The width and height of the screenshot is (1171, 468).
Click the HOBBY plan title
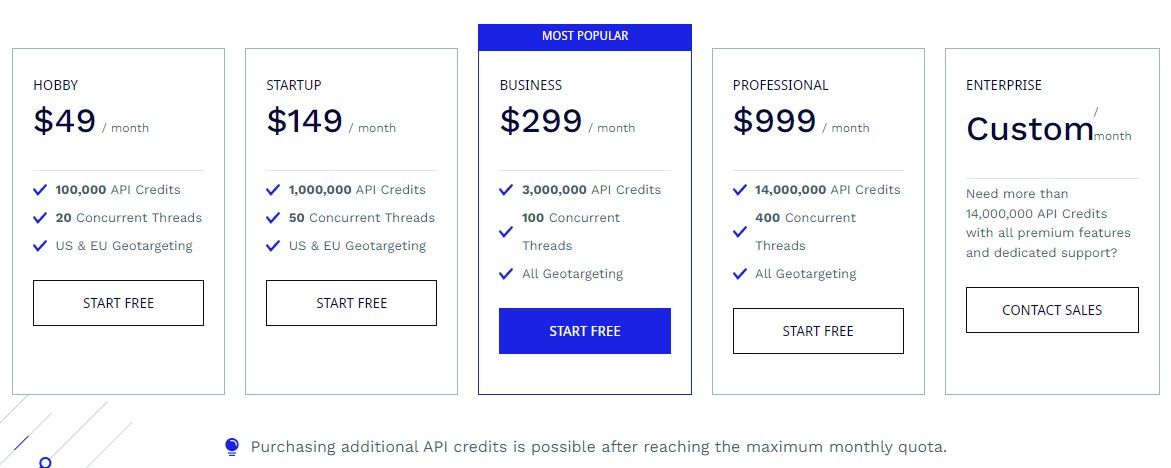[55, 85]
